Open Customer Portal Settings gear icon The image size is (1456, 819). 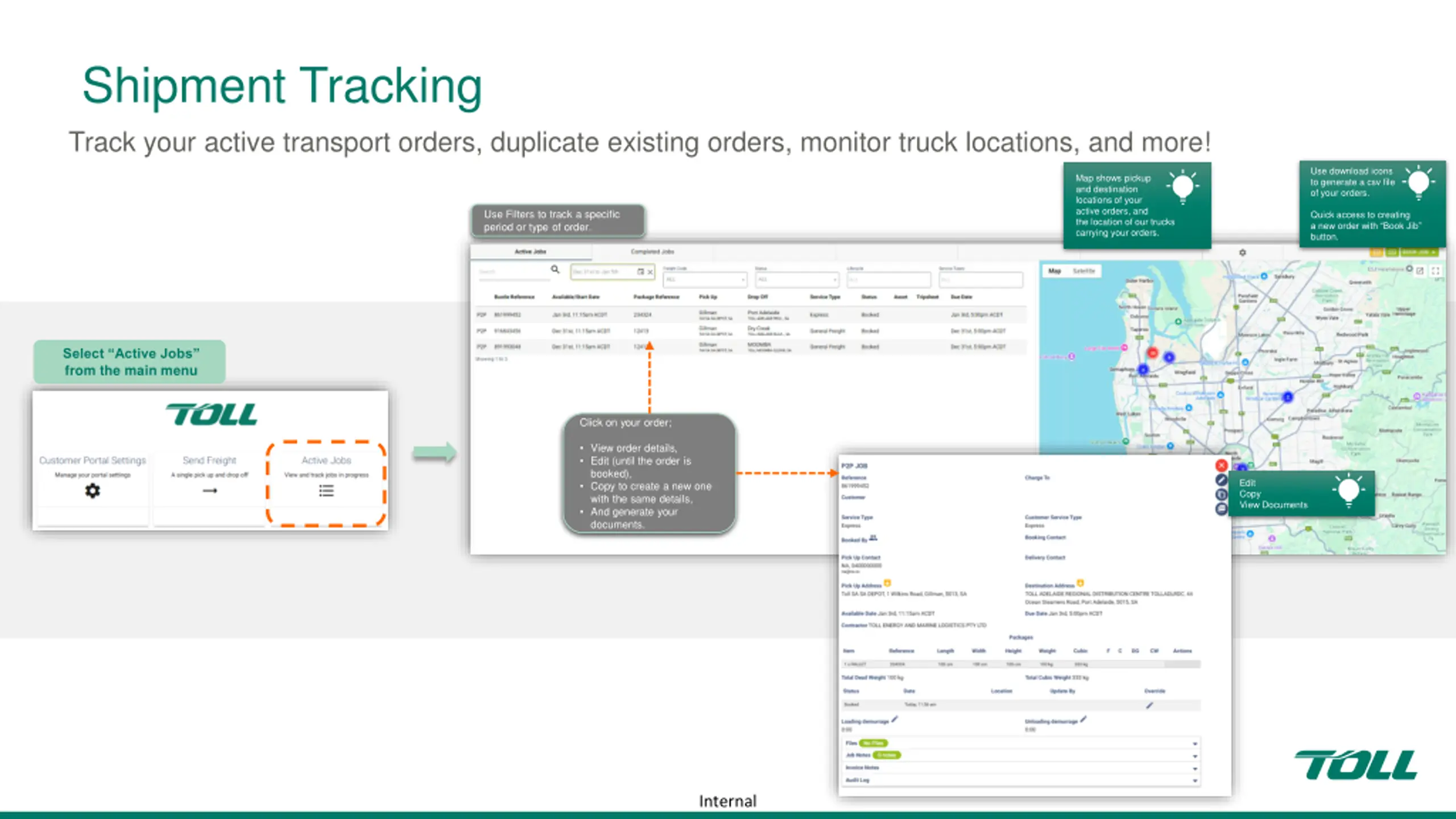92,490
